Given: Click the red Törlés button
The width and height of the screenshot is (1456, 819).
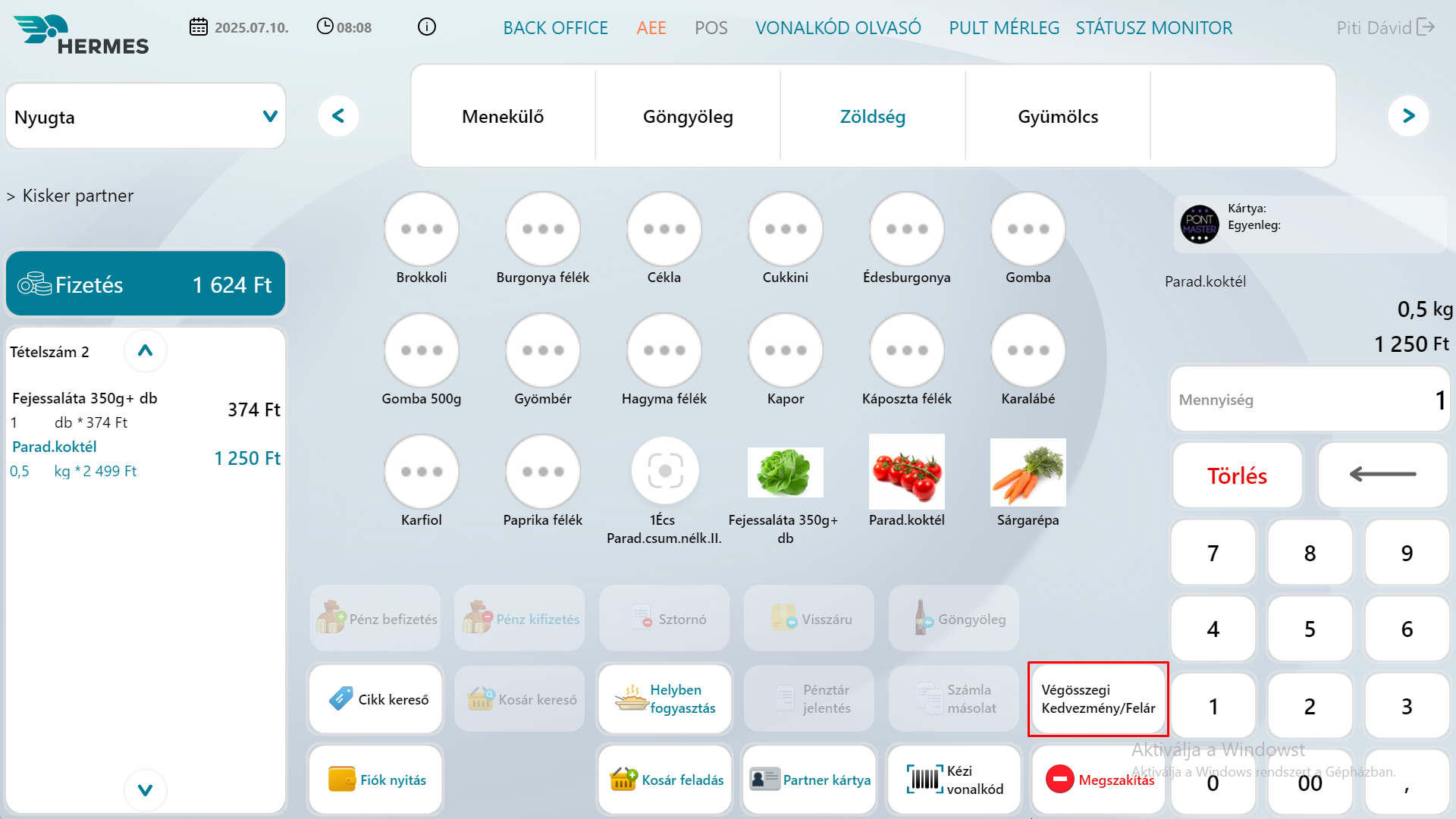Looking at the screenshot, I should [x=1237, y=475].
